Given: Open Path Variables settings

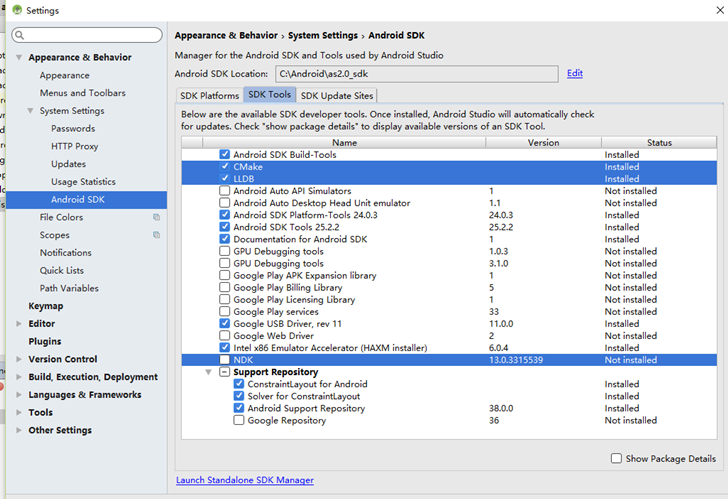Looking at the screenshot, I should click(x=69, y=288).
